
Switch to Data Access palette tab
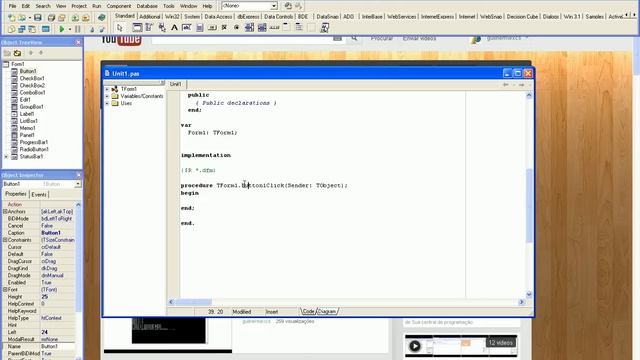pos(218,16)
